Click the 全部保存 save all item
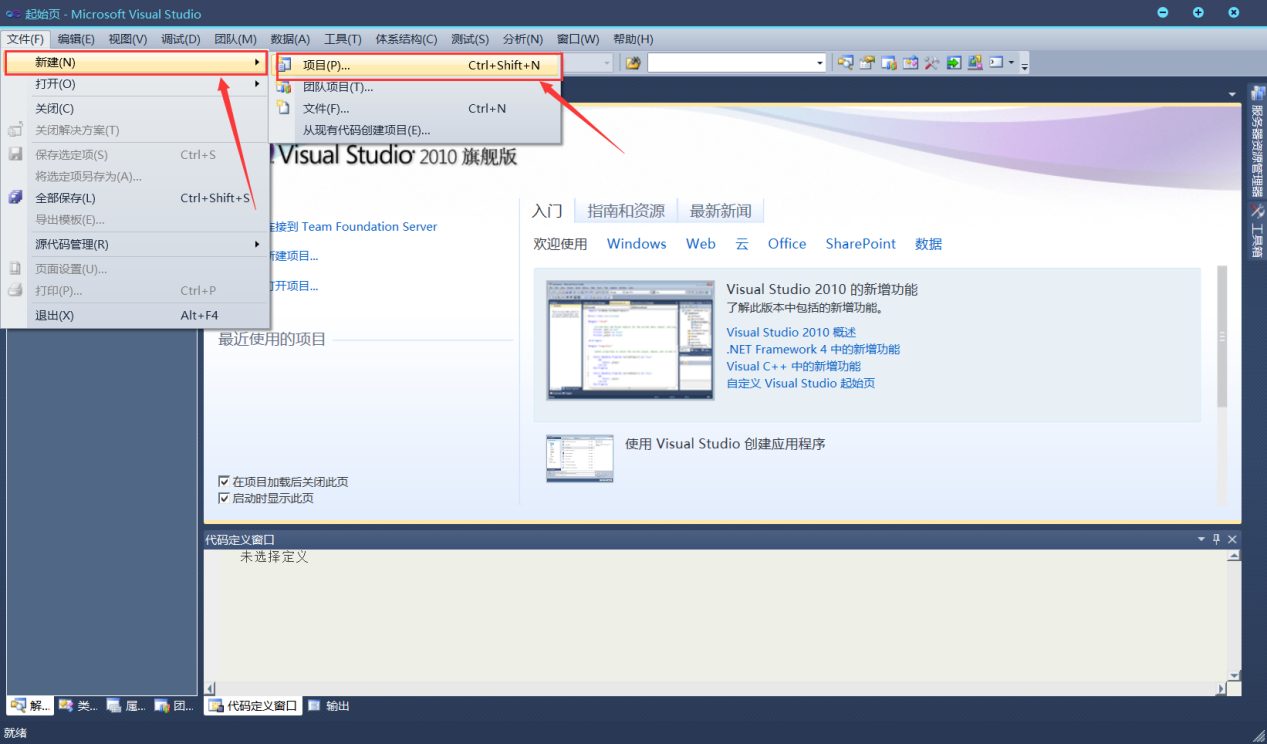Image resolution: width=1267 pixels, height=744 pixels. click(x=66, y=198)
